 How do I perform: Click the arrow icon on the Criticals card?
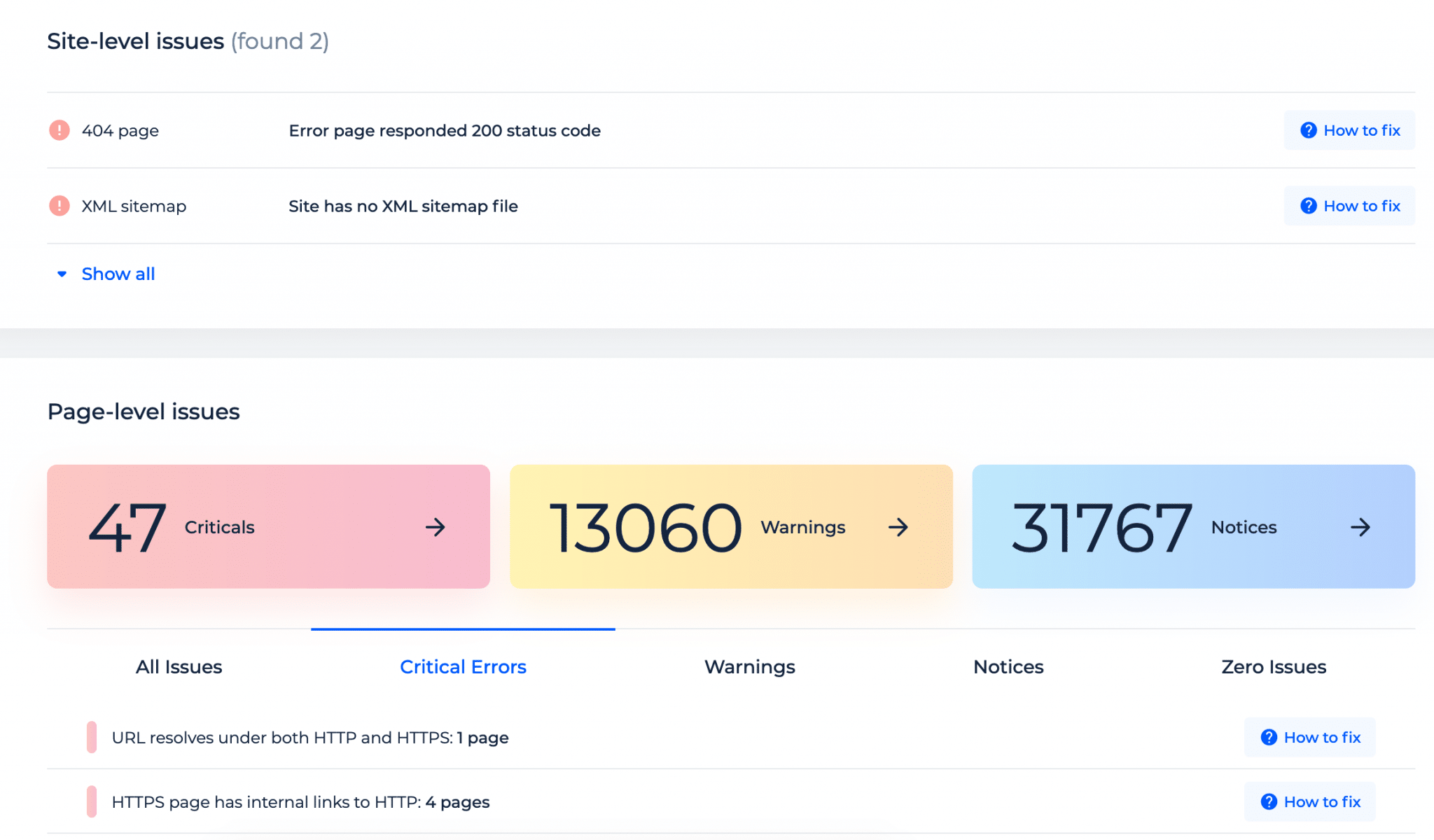(x=436, y=527)
